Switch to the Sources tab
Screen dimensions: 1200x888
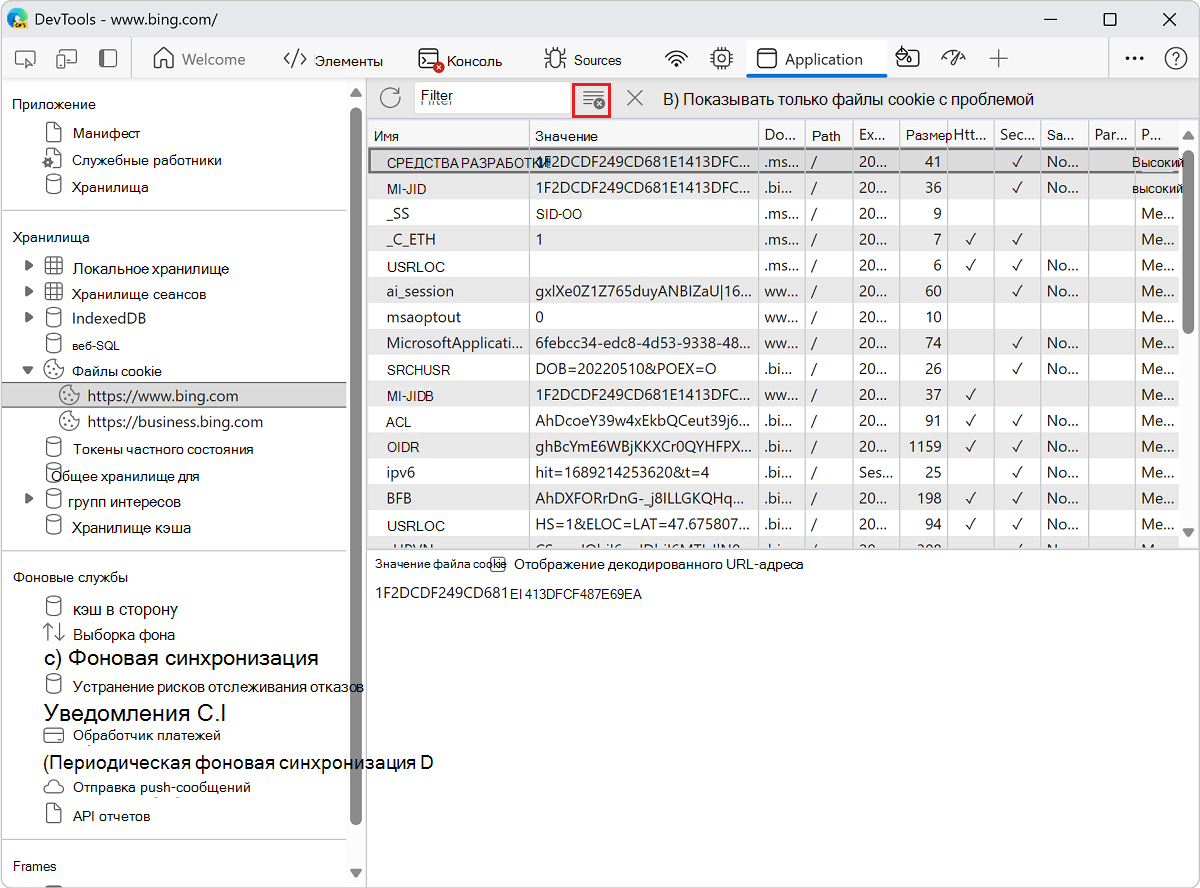point(583,60)
